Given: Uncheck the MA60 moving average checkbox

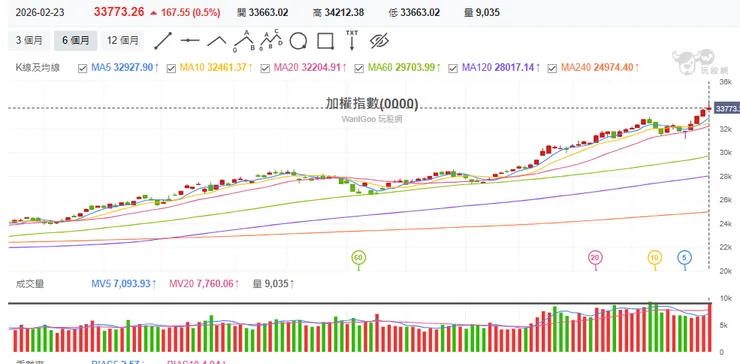Looking at the screenshot, I should (359, 68).
